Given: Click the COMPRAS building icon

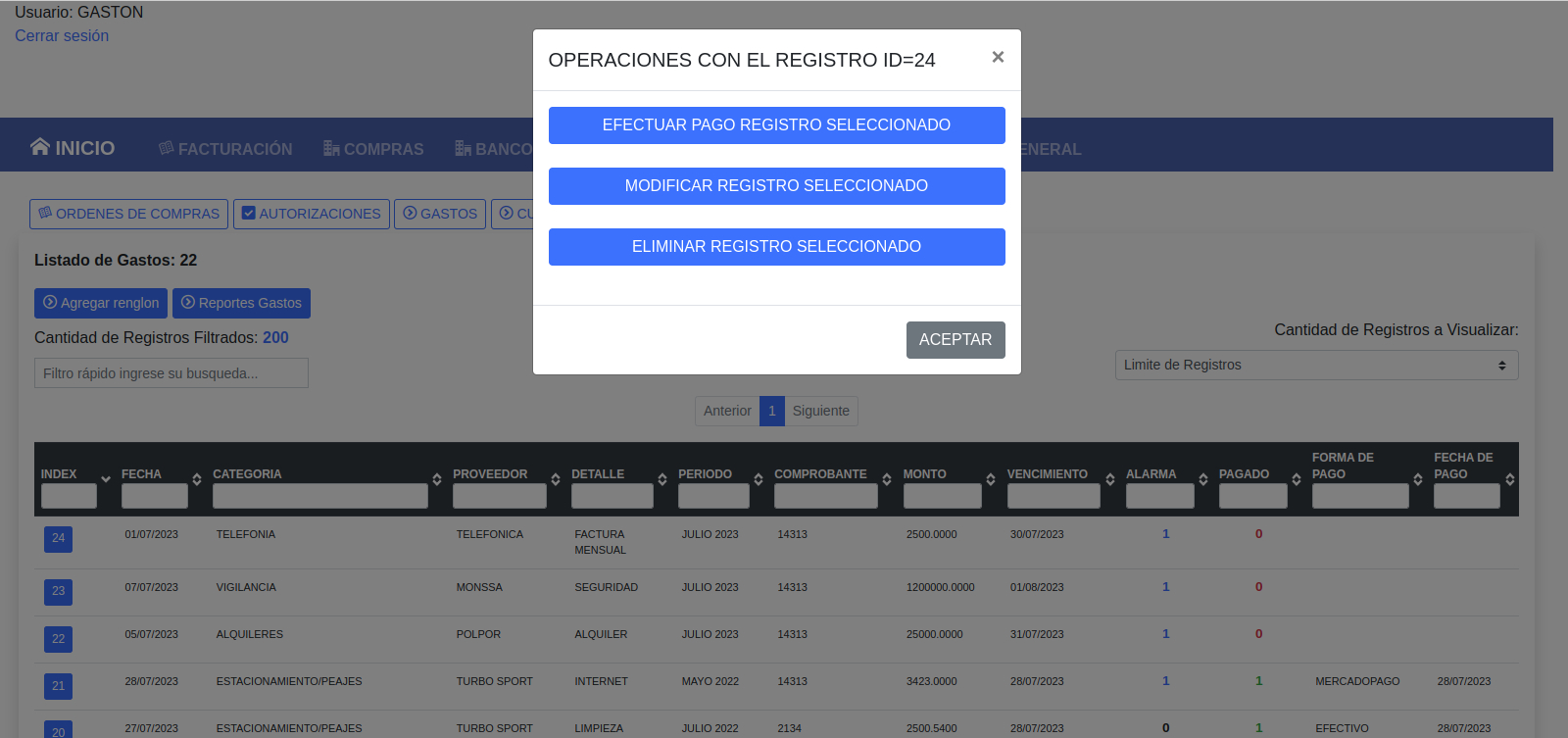Looking at the screenshot, I should click(331, 148).
